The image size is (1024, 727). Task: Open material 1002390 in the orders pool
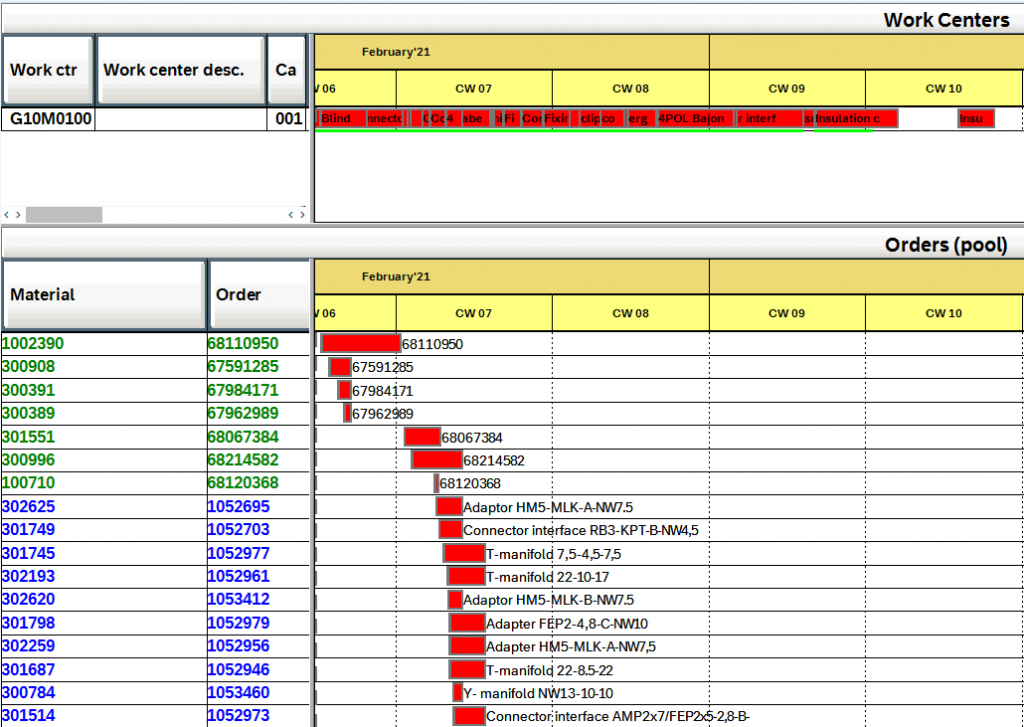[33, 344]
